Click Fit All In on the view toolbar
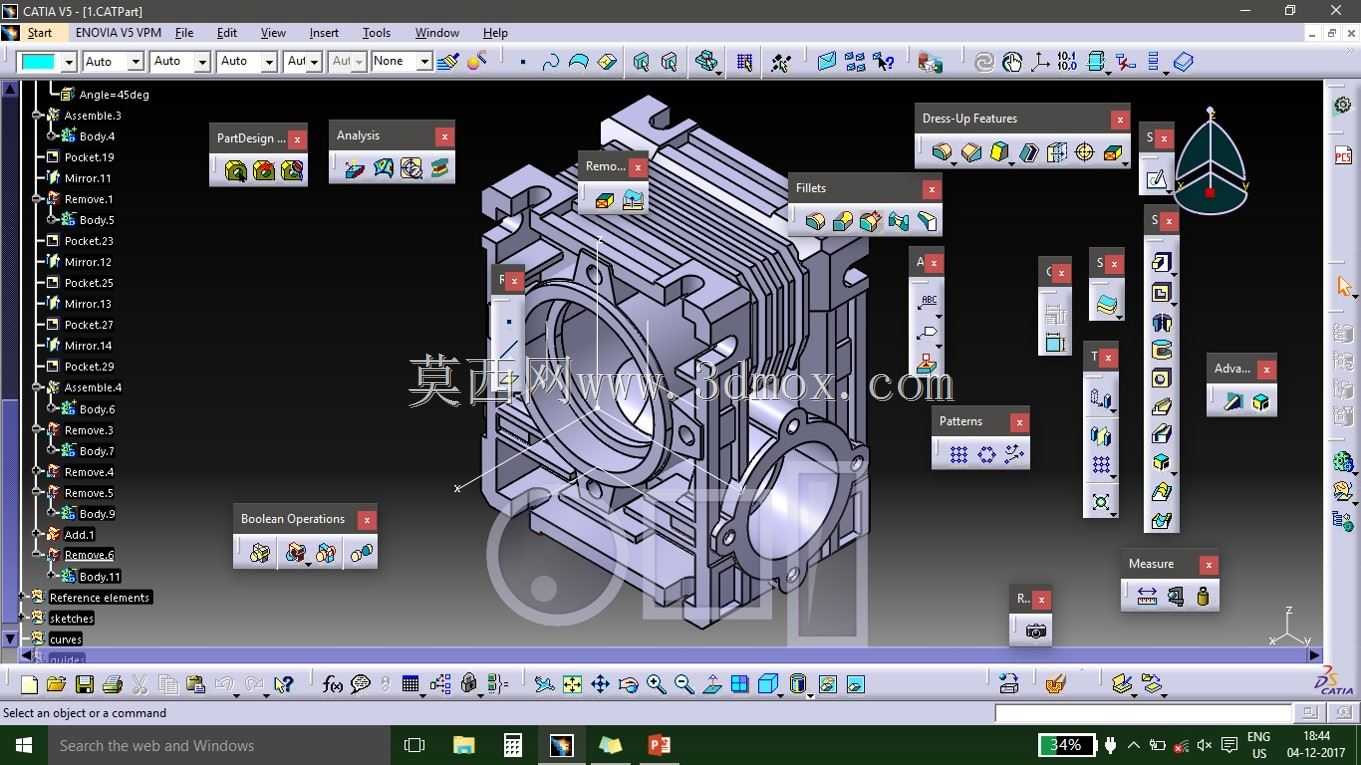The width and height of the screenshot is (1361, 765). pos(572,684)
